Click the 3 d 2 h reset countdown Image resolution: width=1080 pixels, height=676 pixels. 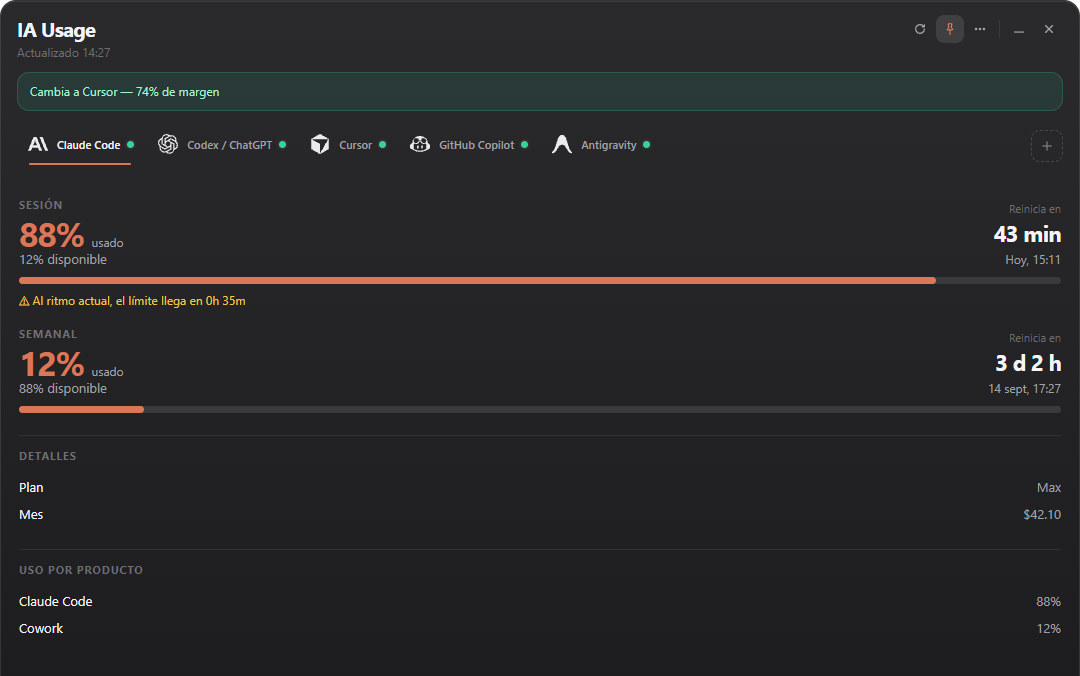[x=1028, y=363]
